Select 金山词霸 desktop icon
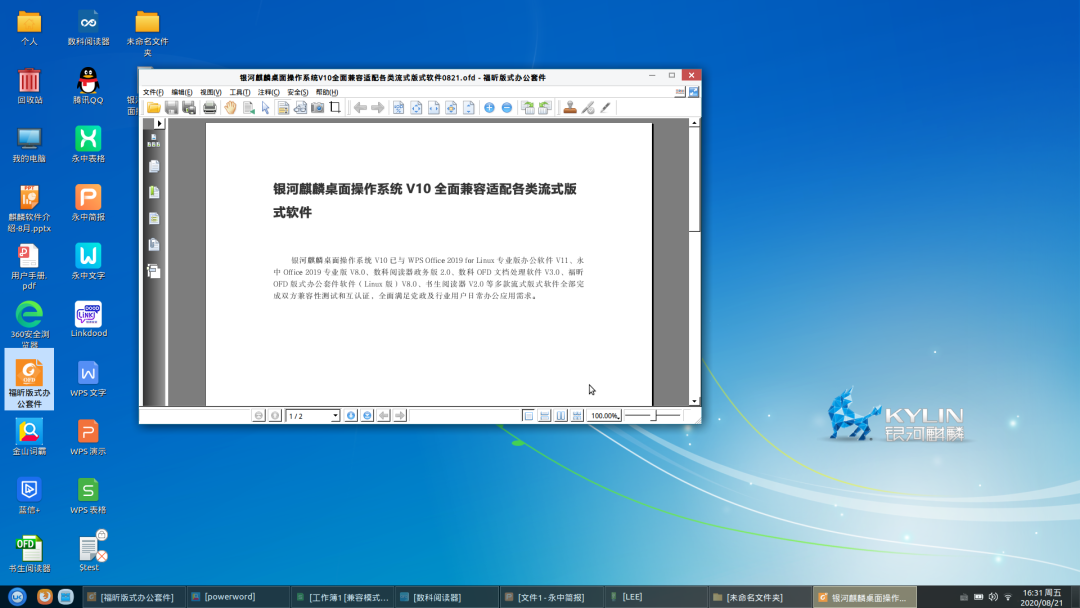The width and height of the screenshot is (1080, 608). pyautogui.click(x=29, y=437)
